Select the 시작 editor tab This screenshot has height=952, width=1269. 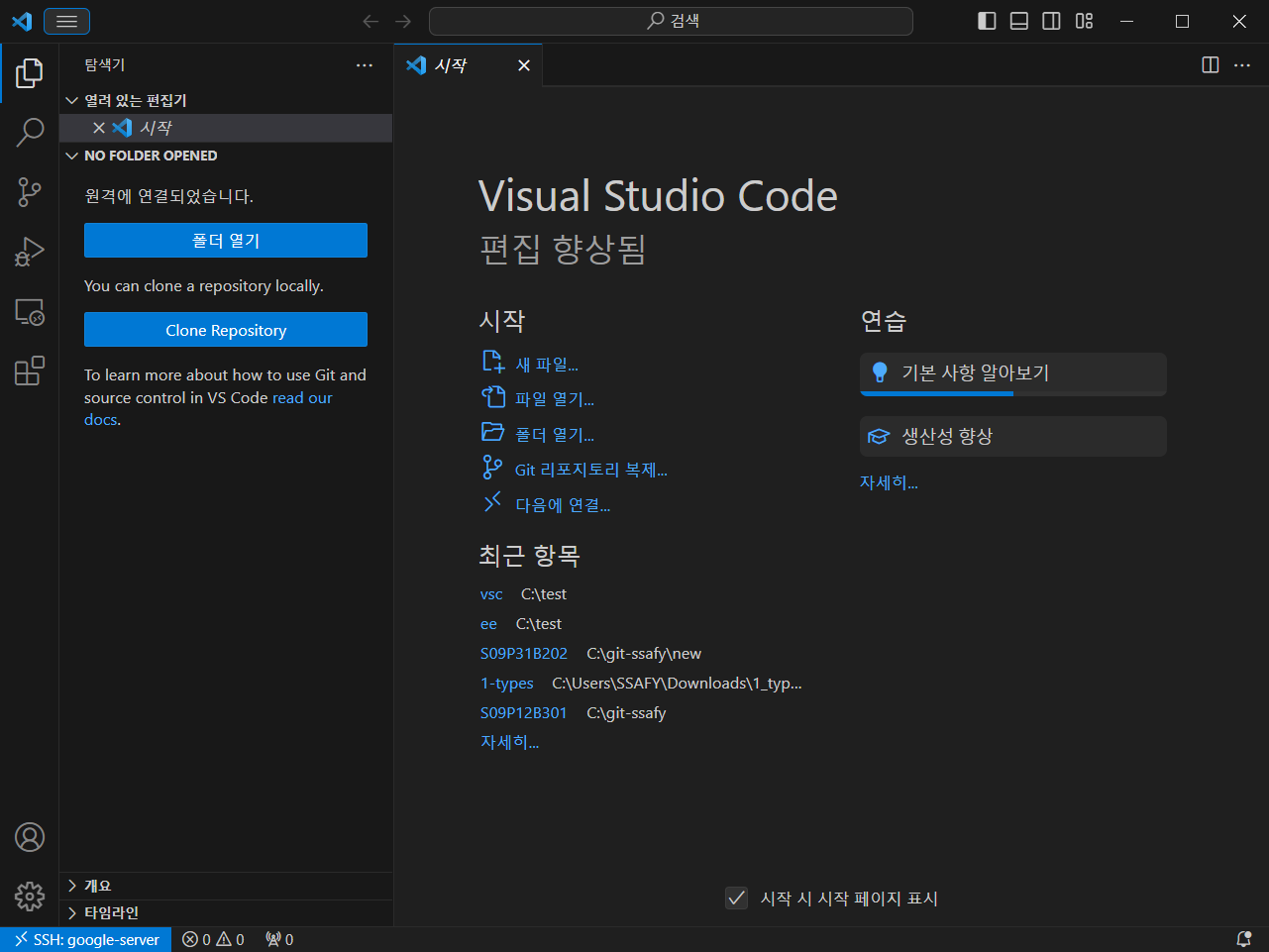coord(469,65)
